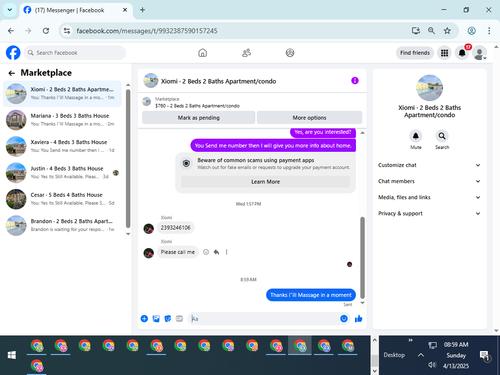Image resolution: width=500 pixels, height=375 pixels.
Task: Click the '$780 - 2 Beds 2 Baths' listing text
Action: click(197, 106)
